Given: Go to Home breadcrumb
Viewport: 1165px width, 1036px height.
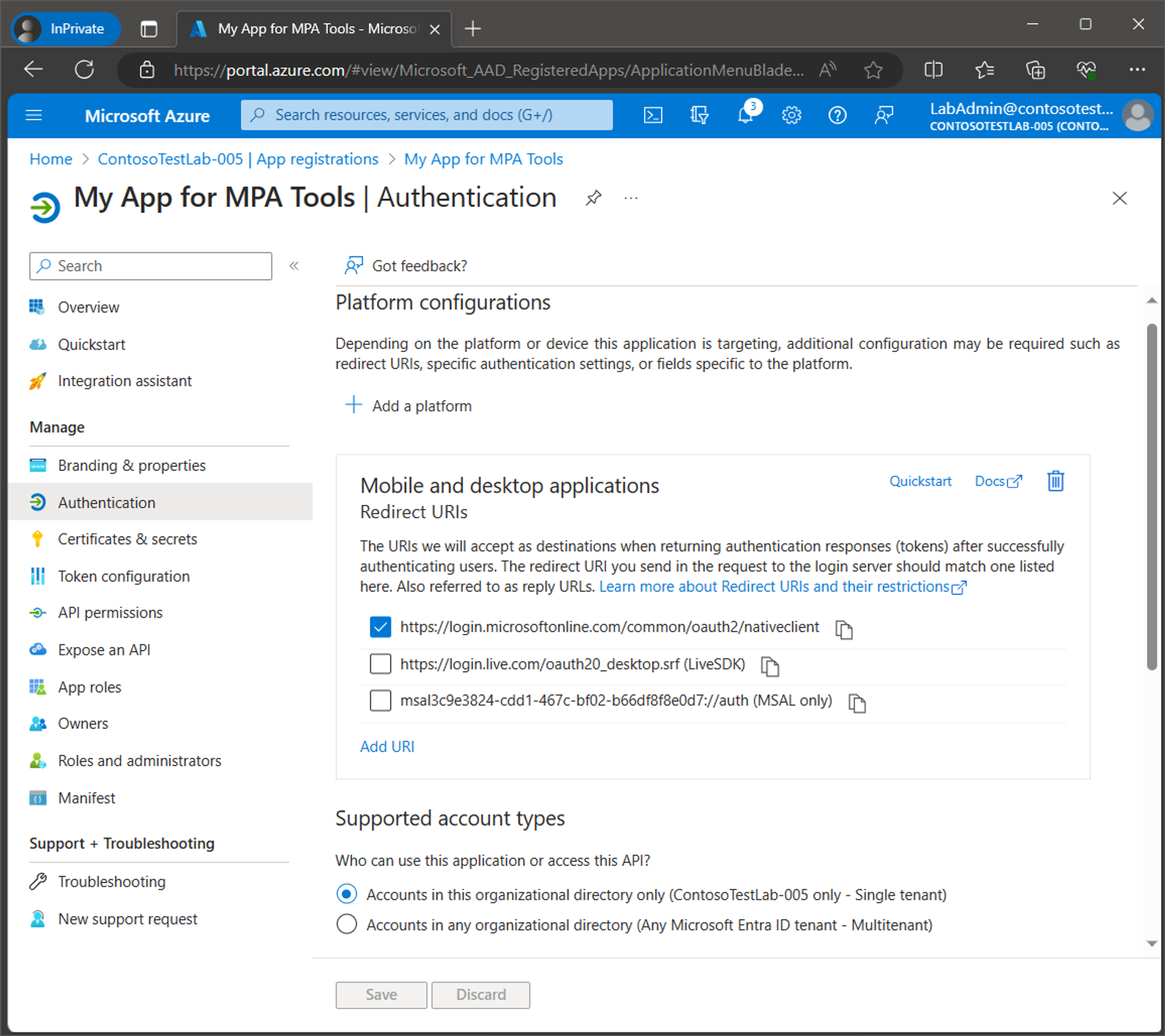Looking at the screenshot, I should pos(51,159).
